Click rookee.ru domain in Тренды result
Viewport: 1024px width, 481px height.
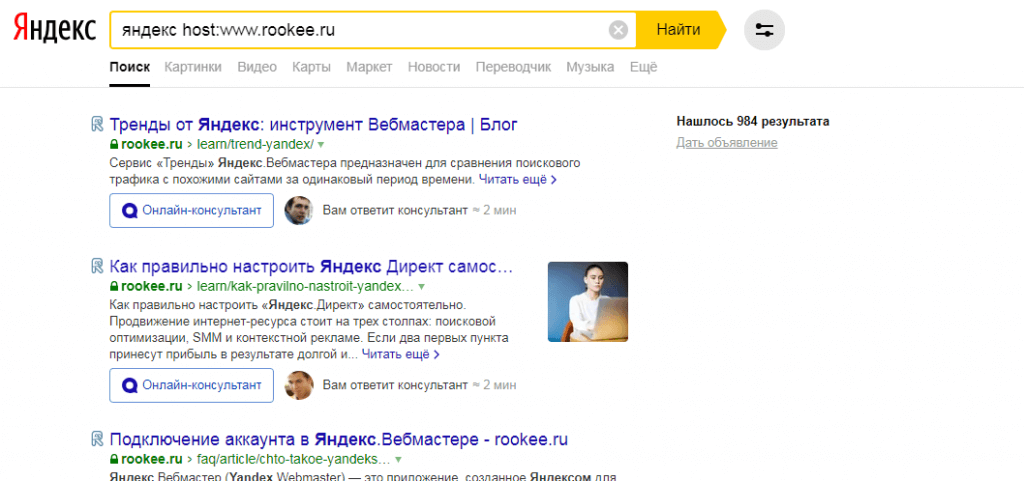click(x=152, y=144)
